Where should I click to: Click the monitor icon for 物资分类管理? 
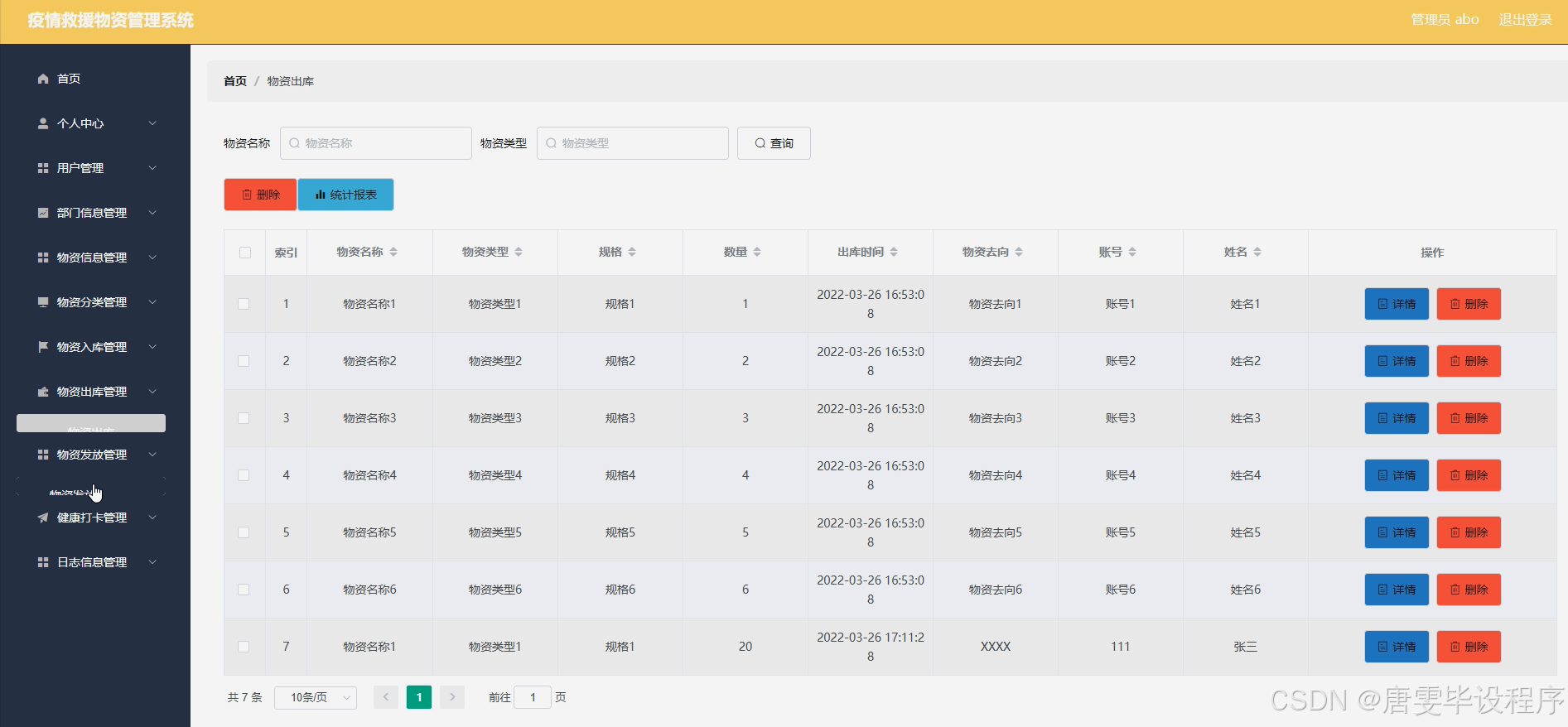43,302
